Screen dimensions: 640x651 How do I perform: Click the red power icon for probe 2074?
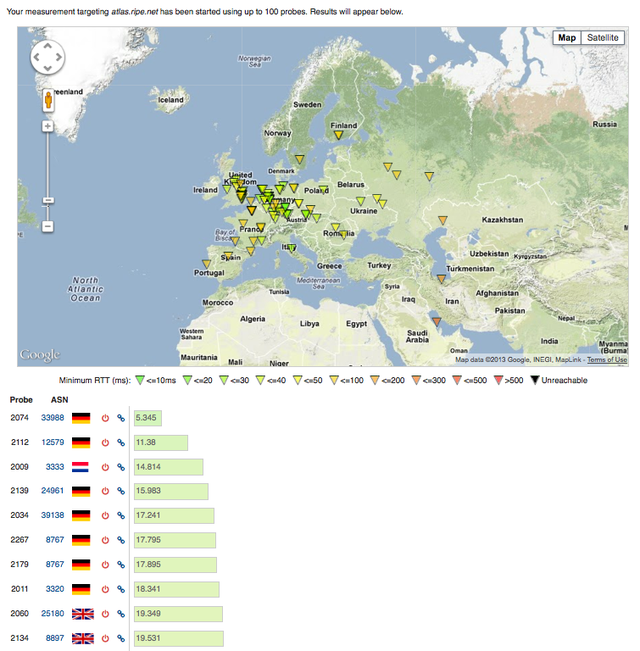click(x=105, y=418)
